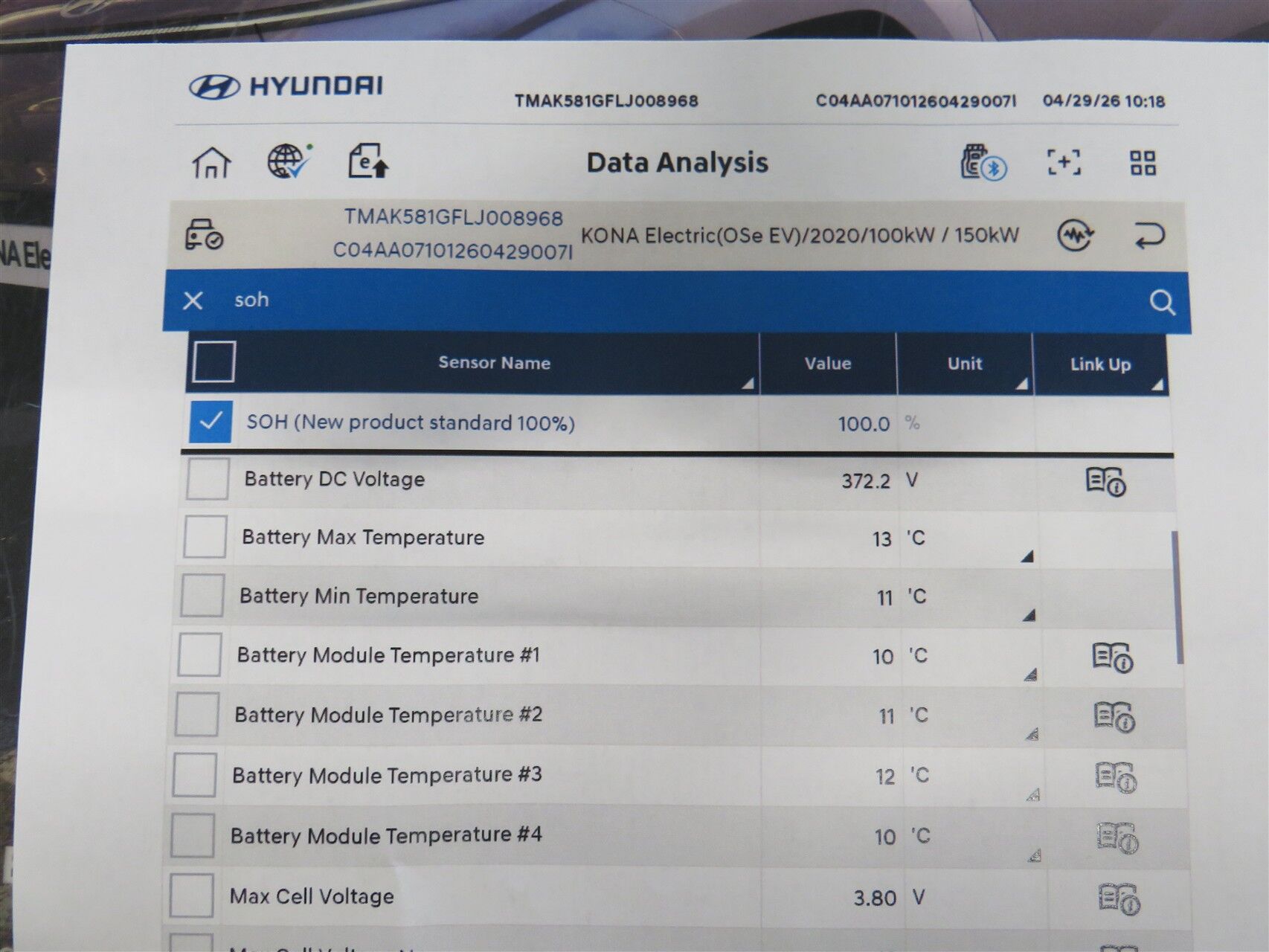Click the Battery DC Voltage sensor name

(x=335, y=479)
